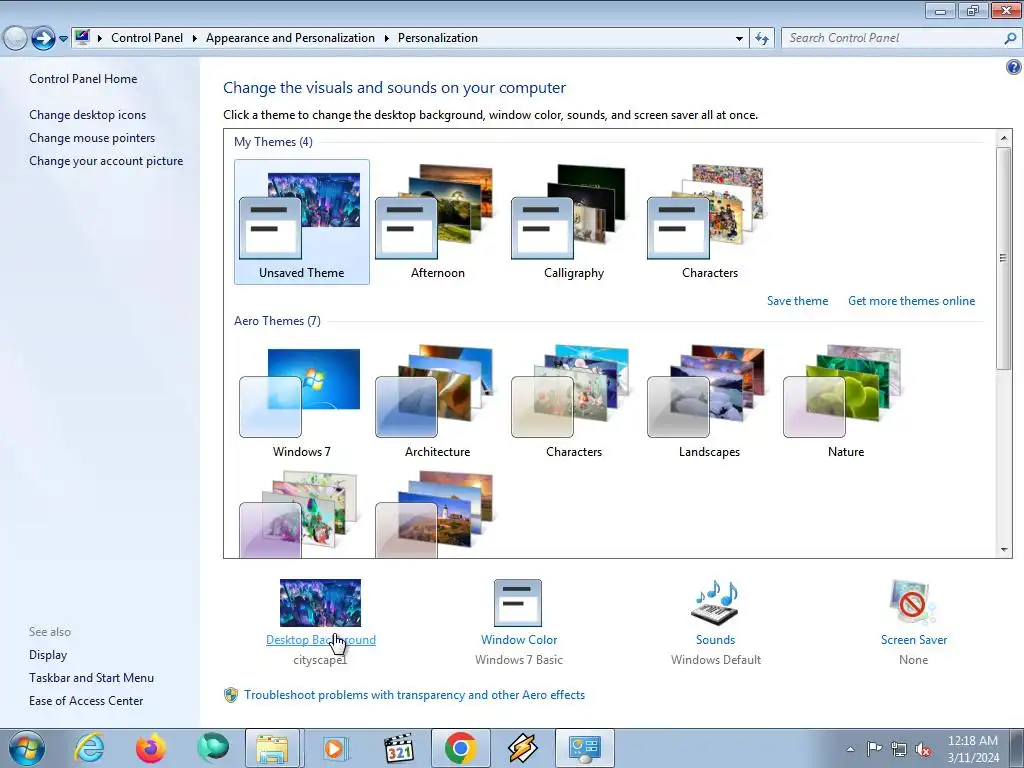Open the Sounds keyboard icon

coord(715,603)
